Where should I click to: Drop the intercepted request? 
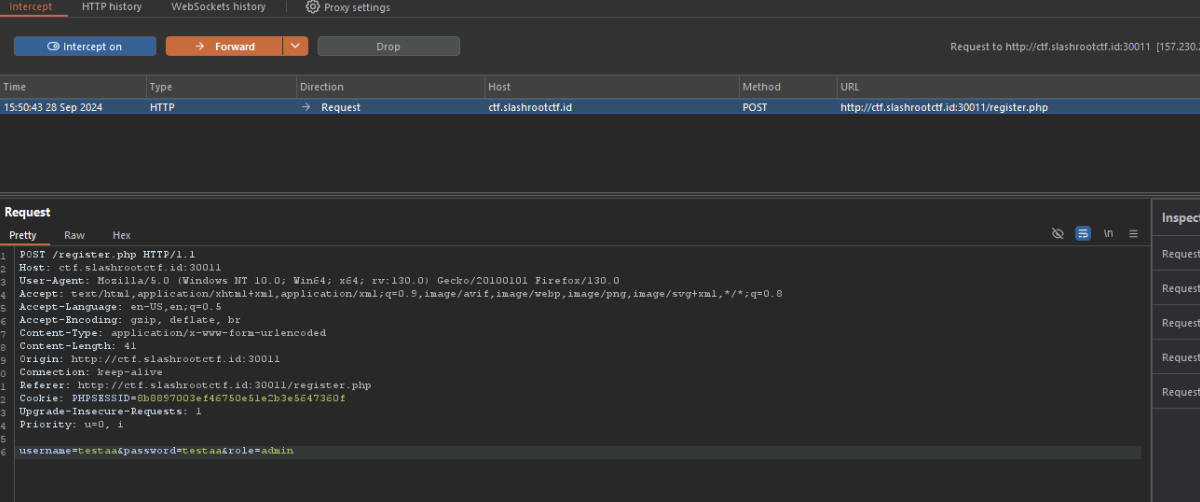[388, 46]
